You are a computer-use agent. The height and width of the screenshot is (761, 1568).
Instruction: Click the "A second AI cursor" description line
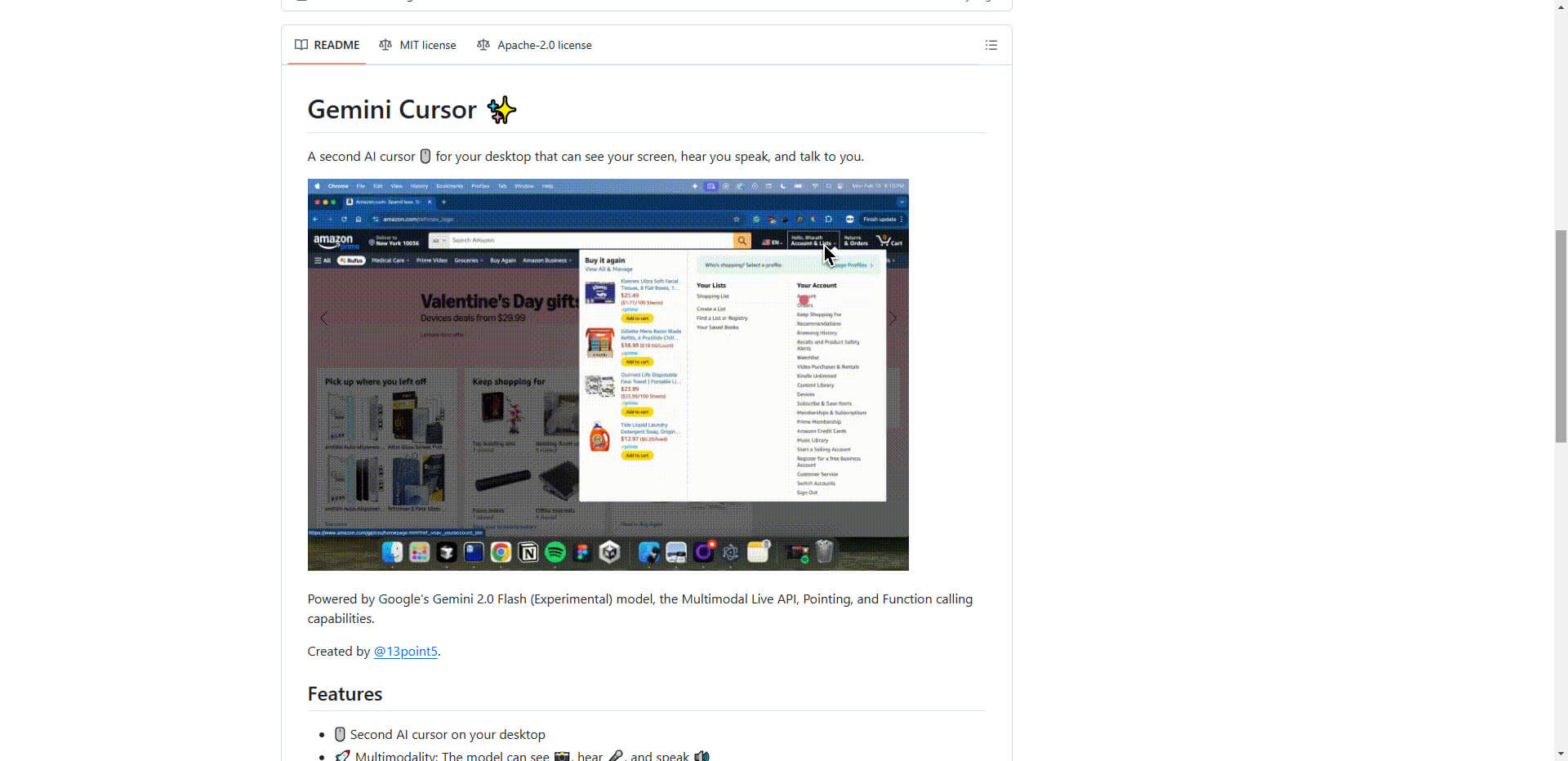pos(586,157)
